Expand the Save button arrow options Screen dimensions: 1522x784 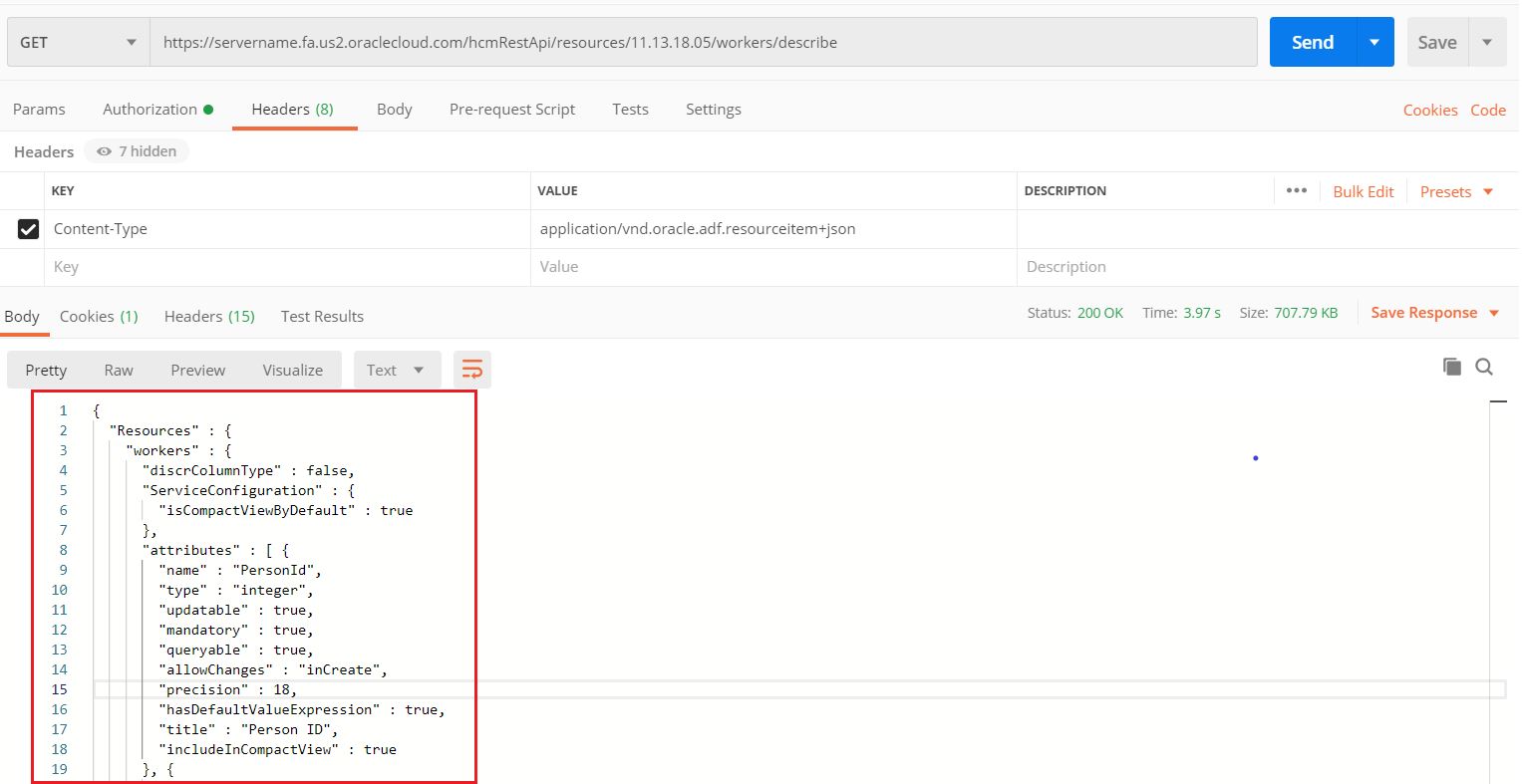coord(1487,42)
